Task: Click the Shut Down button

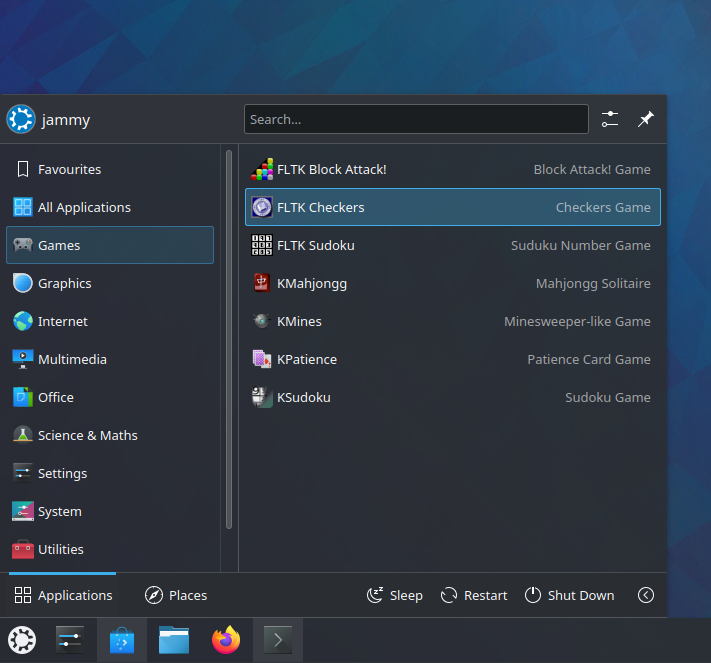Action: (570, 595)
